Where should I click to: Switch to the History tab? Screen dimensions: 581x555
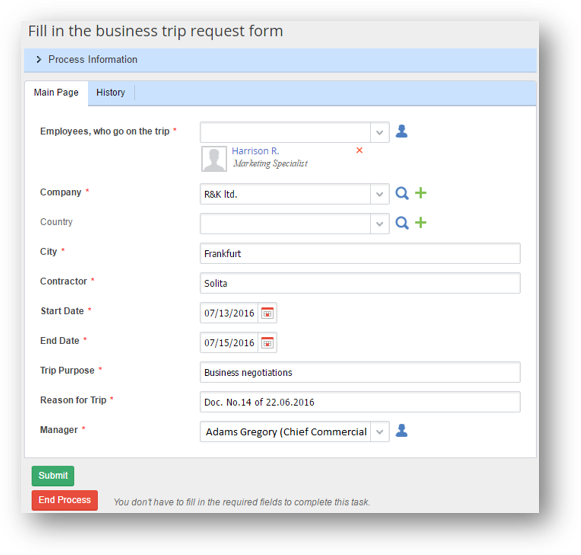pyautogui.click(x=110, y=92)
